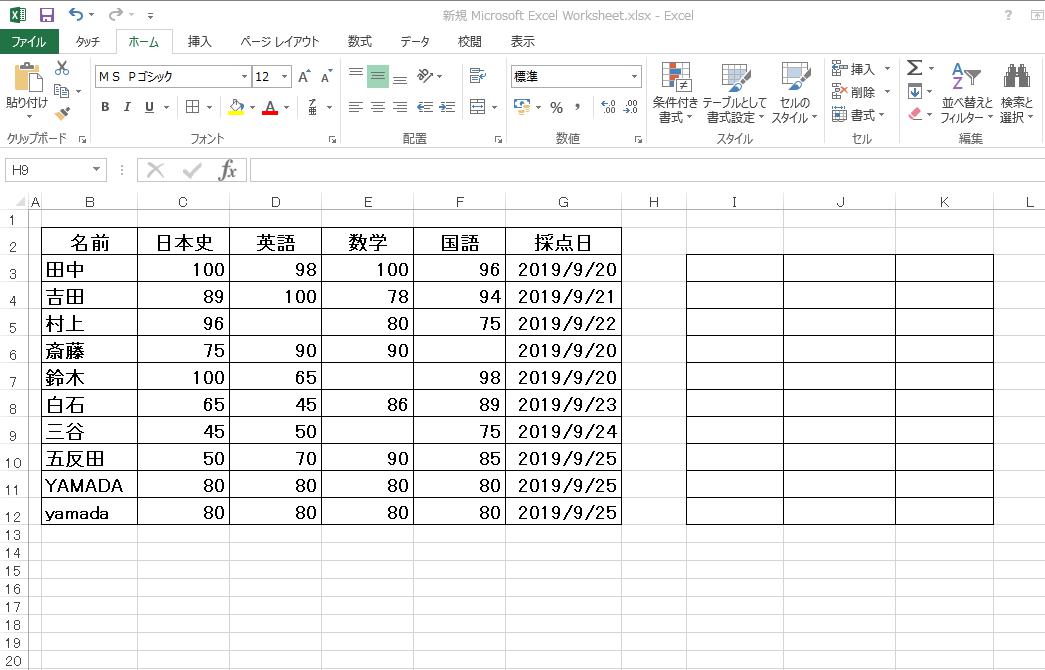Click the 貼り付け paste button

coord(26,88)
